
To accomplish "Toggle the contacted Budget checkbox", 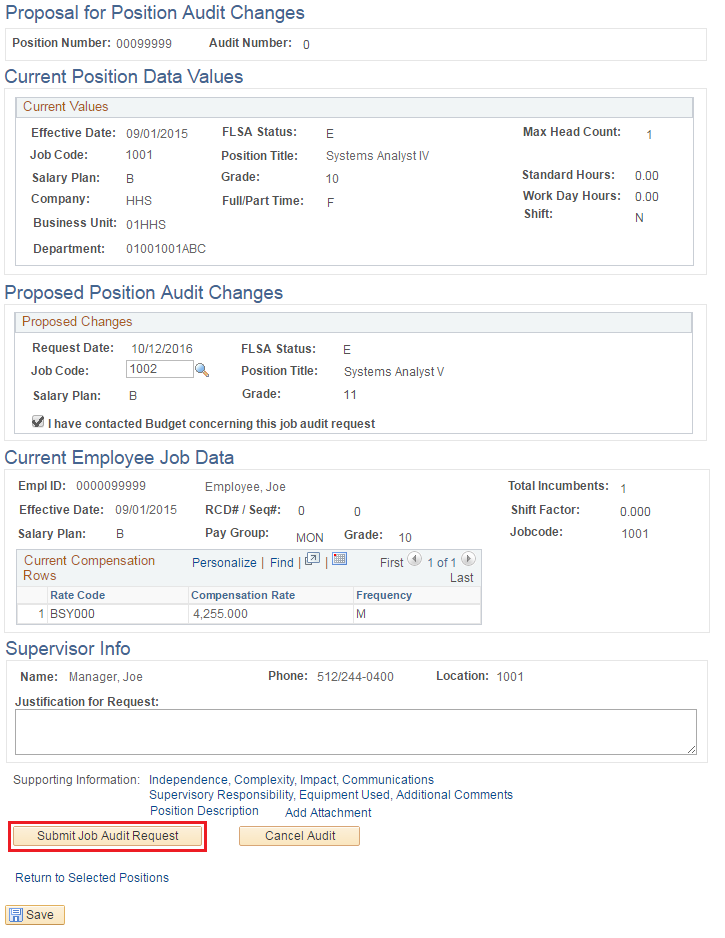I will [38, 423].
